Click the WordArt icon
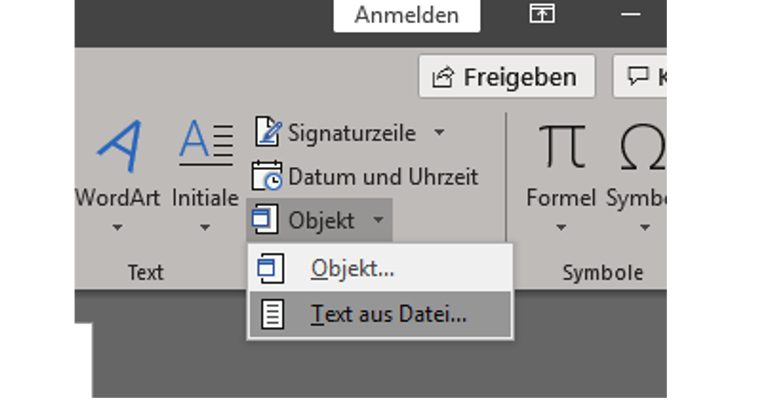The height and width of the screenshot is (400, 768). click(118, 147)
